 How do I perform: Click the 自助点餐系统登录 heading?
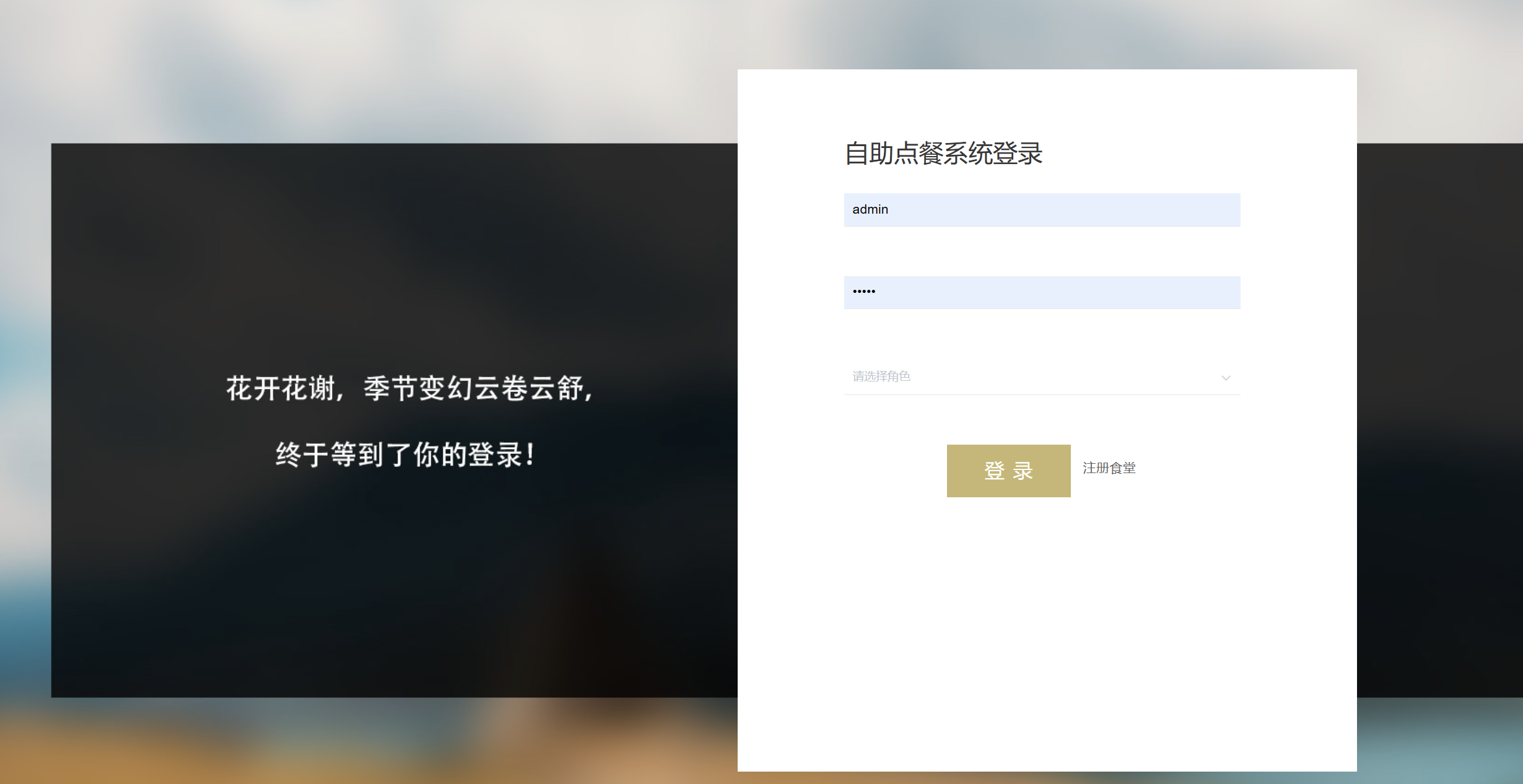[943, 154]
